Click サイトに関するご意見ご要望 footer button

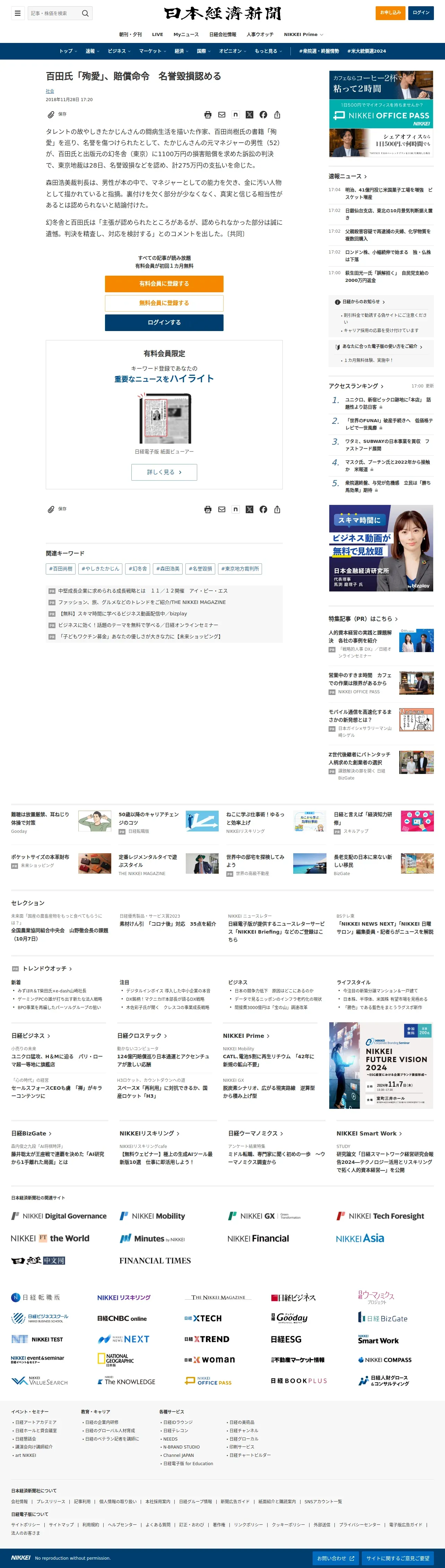coord(398,1558)
